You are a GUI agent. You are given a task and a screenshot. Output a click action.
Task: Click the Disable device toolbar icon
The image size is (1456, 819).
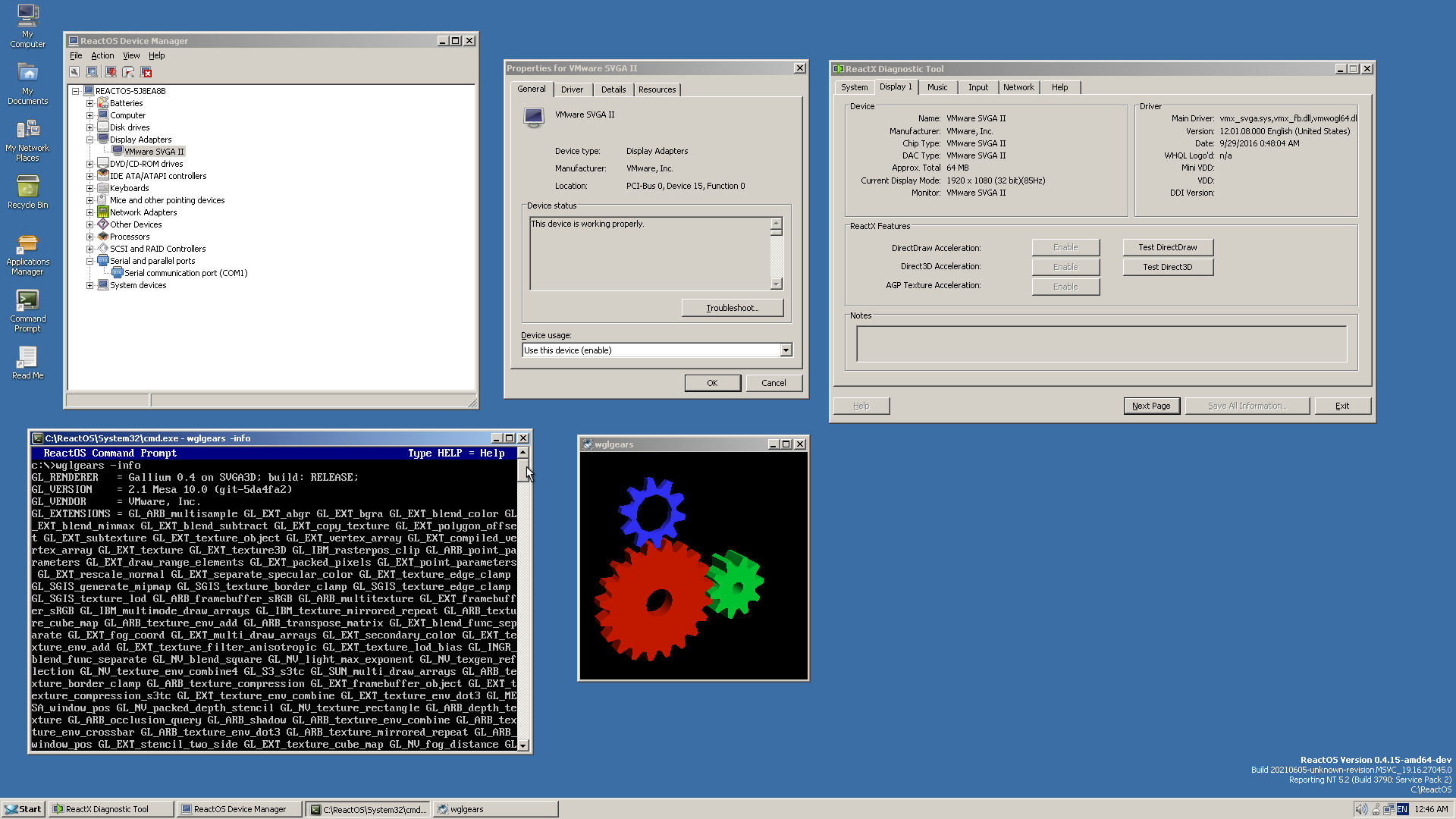[x=146, y=71]
